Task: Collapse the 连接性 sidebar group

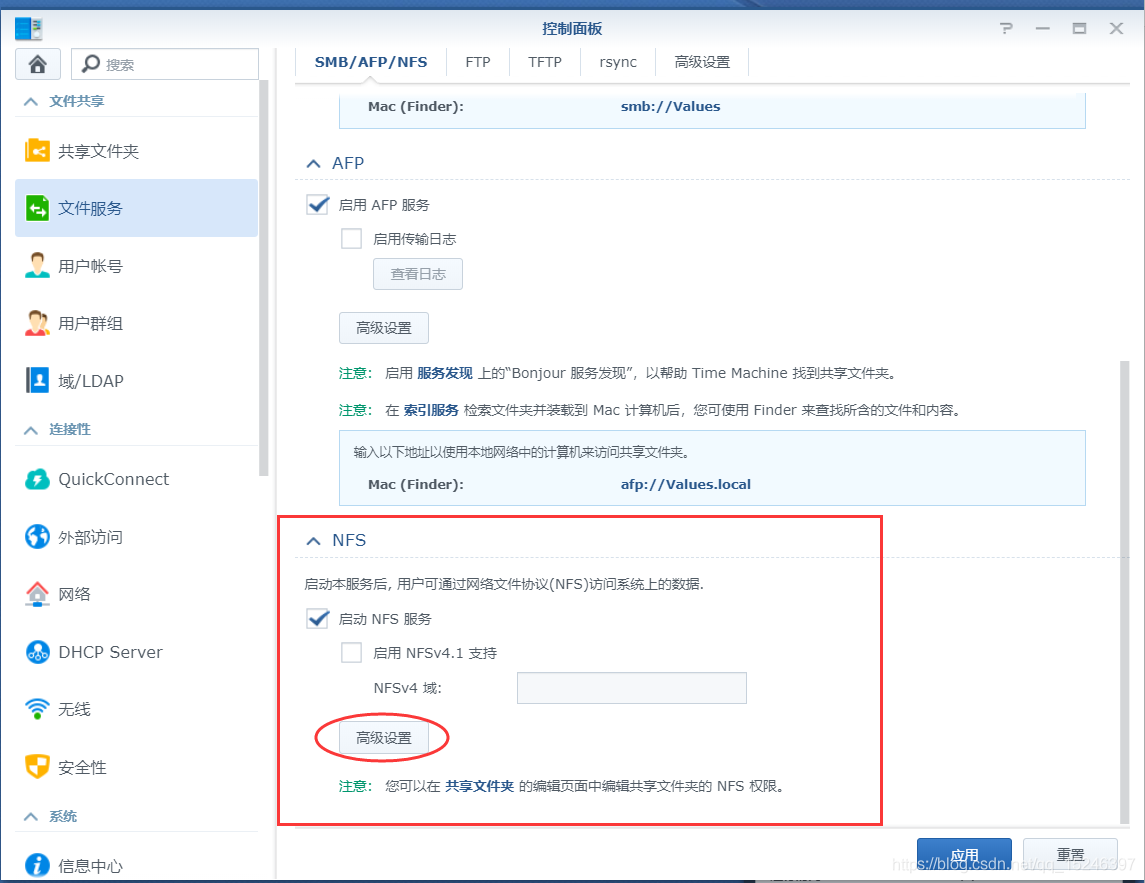Action: (31, 430)
